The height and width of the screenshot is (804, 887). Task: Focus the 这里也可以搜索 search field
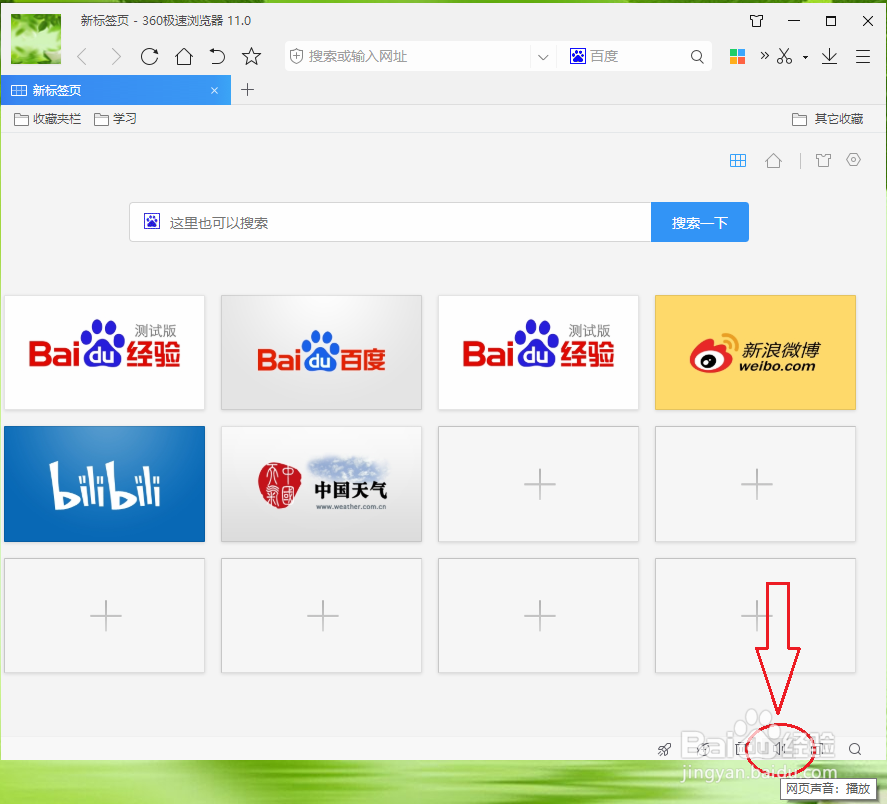pyautogui.click(x=390, y=222)
